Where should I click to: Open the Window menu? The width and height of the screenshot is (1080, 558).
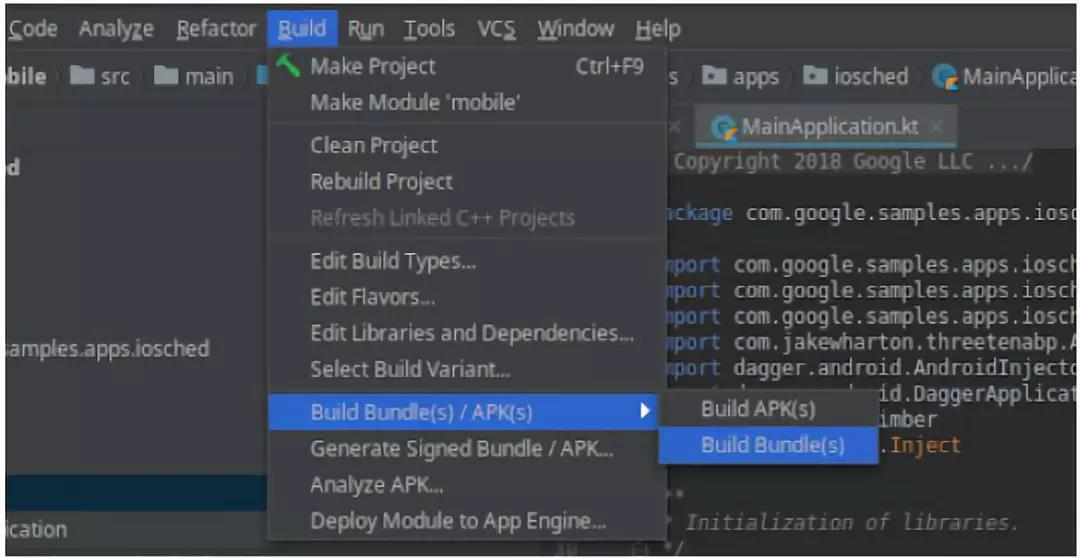[x=575, y=29]
